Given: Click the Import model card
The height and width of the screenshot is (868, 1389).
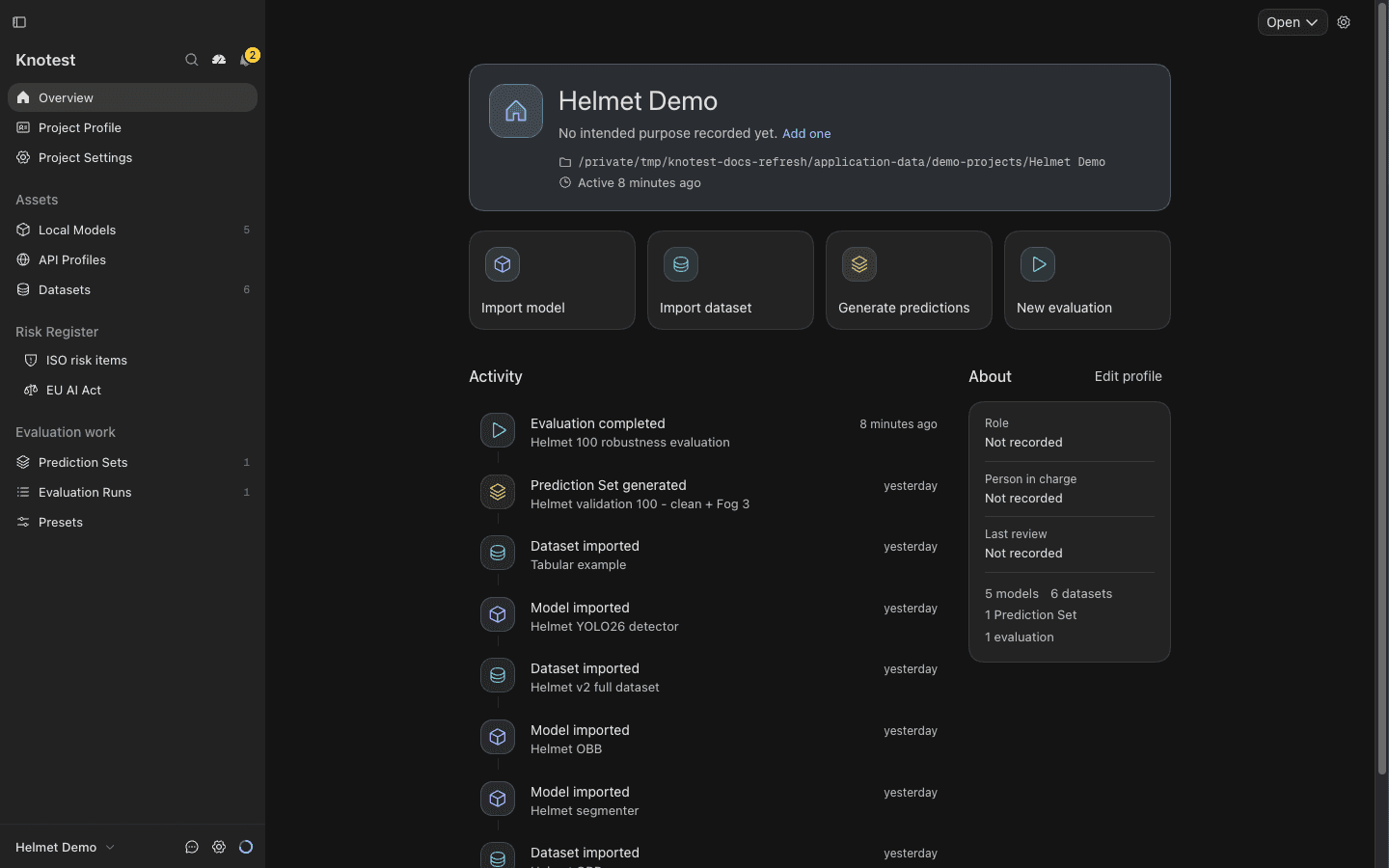Looking at the screenshot, I should pyautogui.click(x=552, y=280).
